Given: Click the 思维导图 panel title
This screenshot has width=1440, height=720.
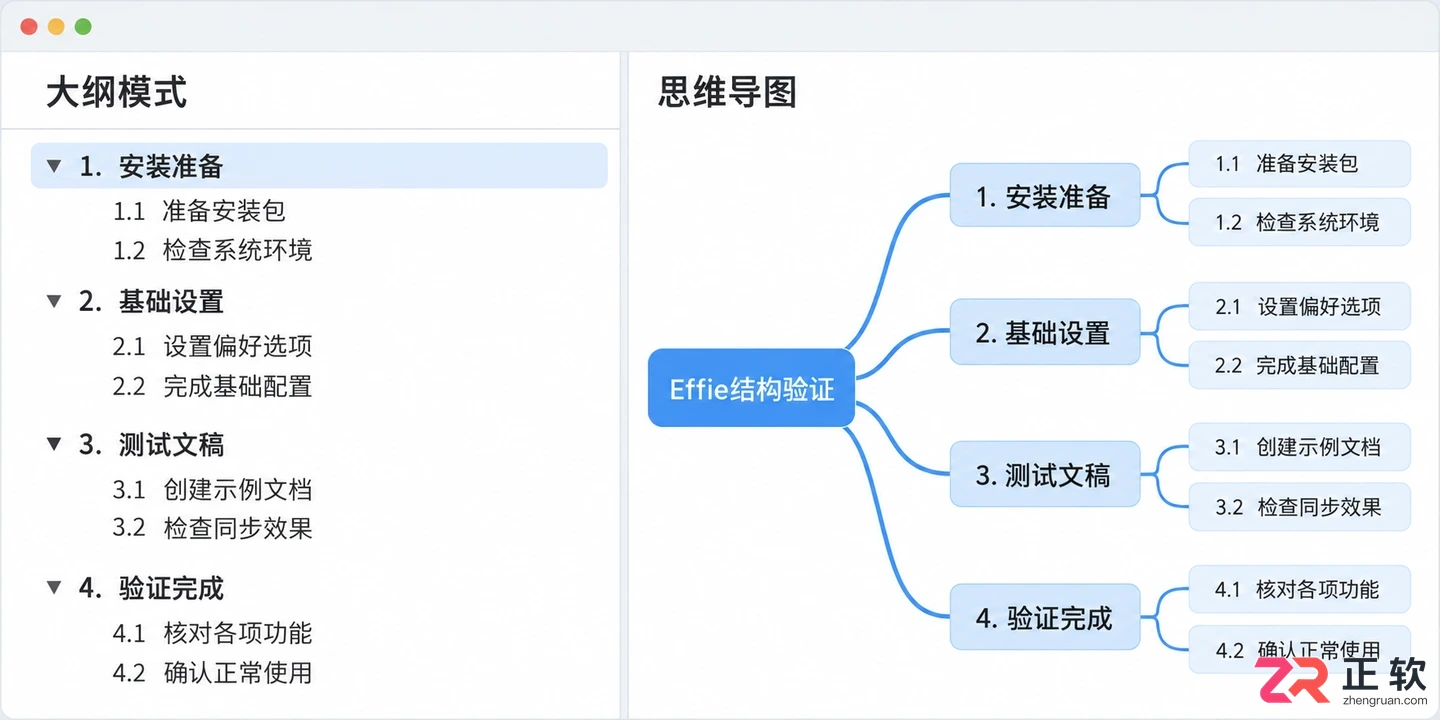Looking at the screenshot, I should [x=728, y=93].
